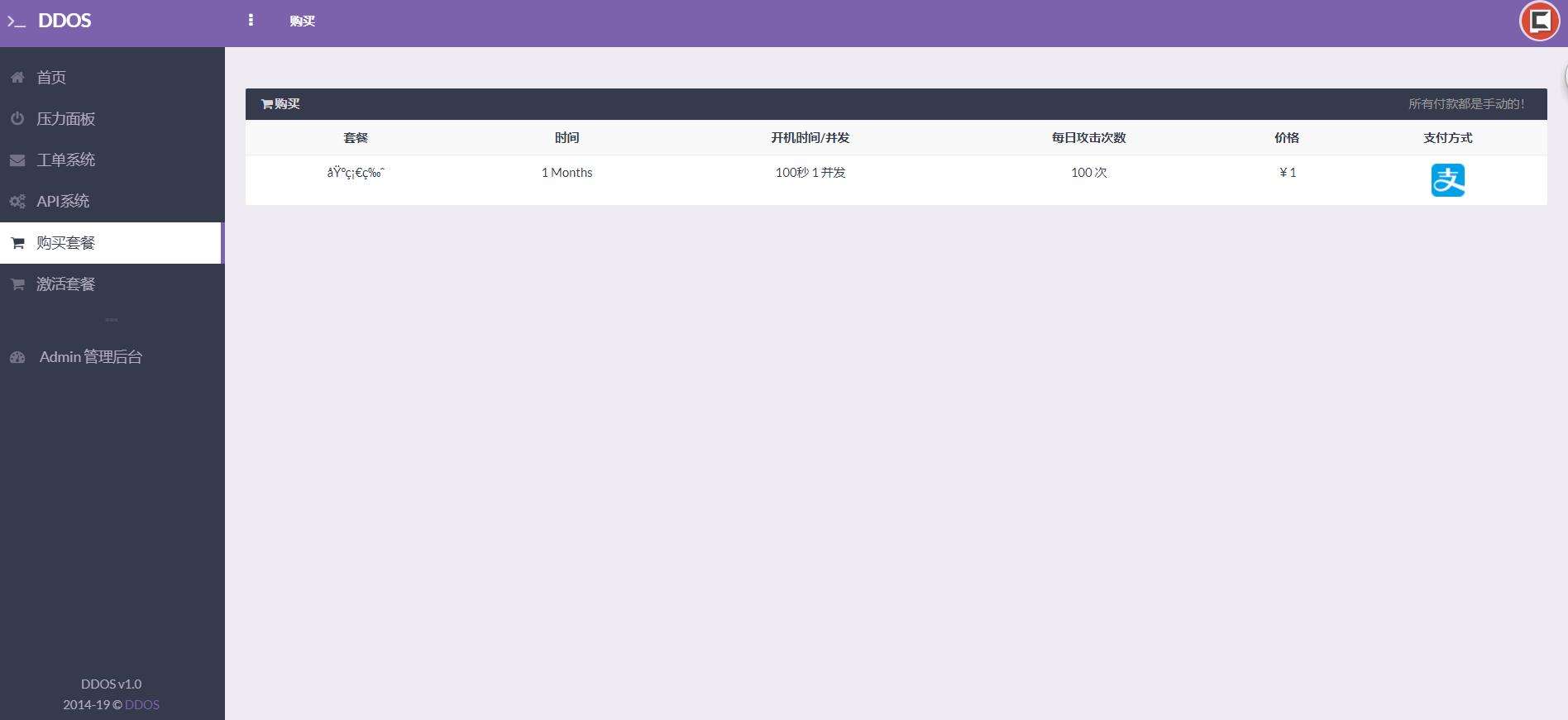Viewport: 1568px width, 720px height.
Task: Open API系统 via the gears icon
Action: 17,201
